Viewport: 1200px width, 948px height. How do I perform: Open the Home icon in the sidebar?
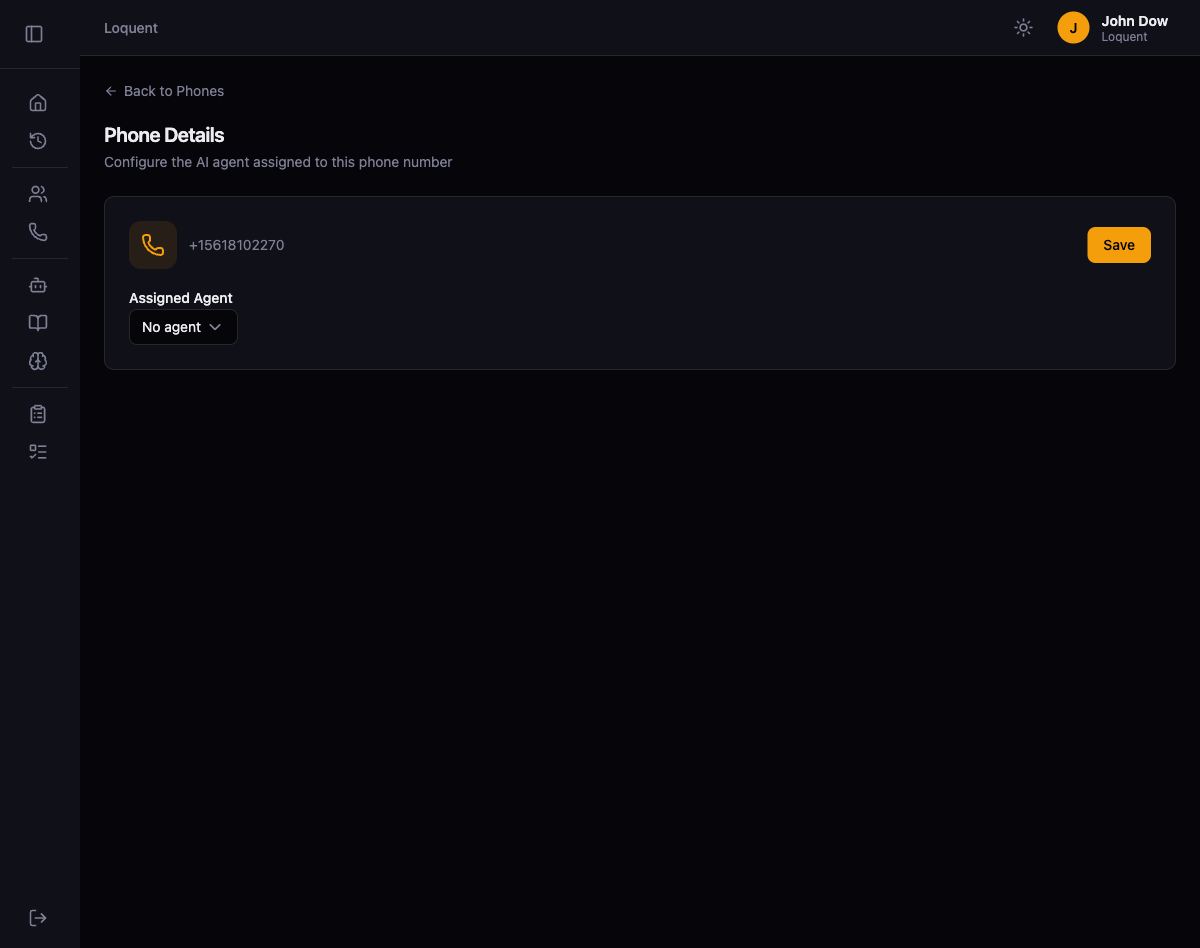(x=38, y=102)
